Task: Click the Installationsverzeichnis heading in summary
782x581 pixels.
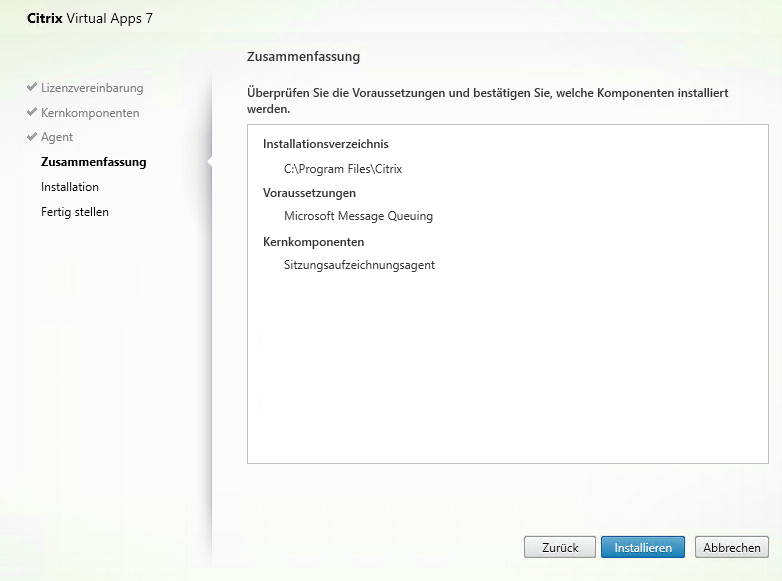Action: click(325, 144)
